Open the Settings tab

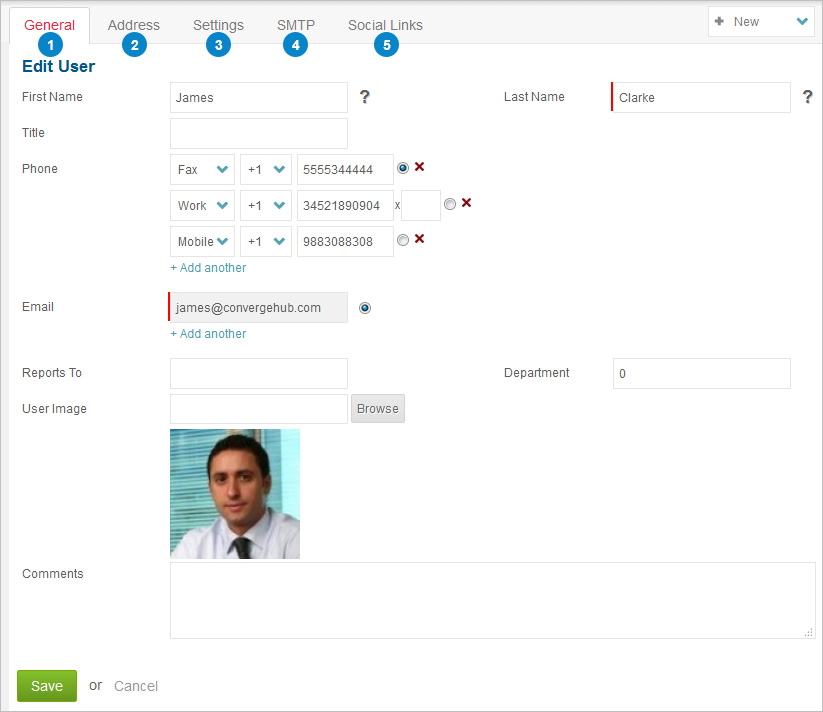tap(218, 25)
